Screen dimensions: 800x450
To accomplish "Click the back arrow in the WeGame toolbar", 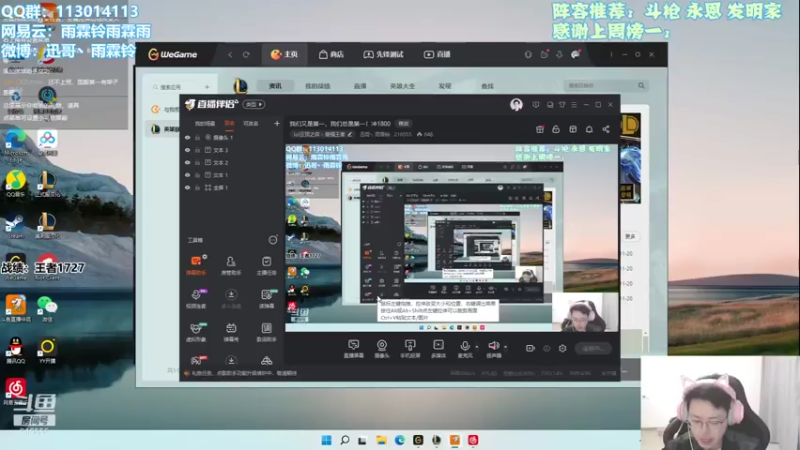I will click(x=230, y=54).
